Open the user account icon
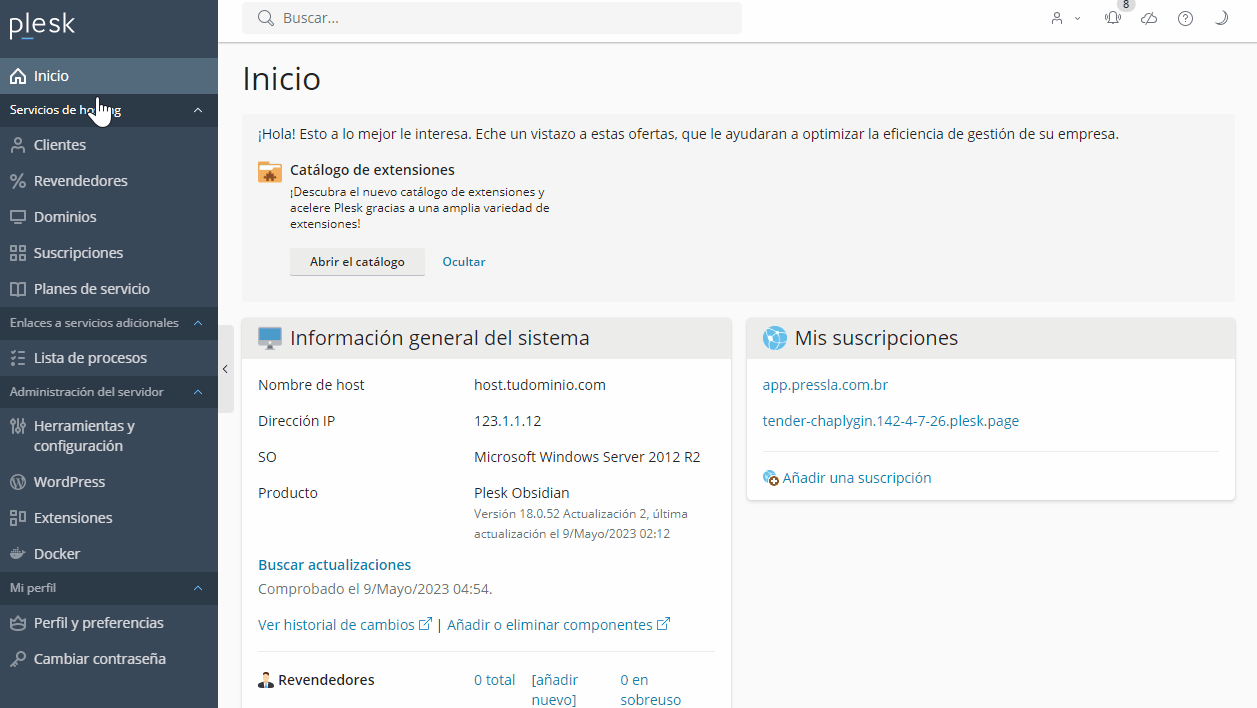Screen dimensions: 1257x708 [x=1057, y=18]
